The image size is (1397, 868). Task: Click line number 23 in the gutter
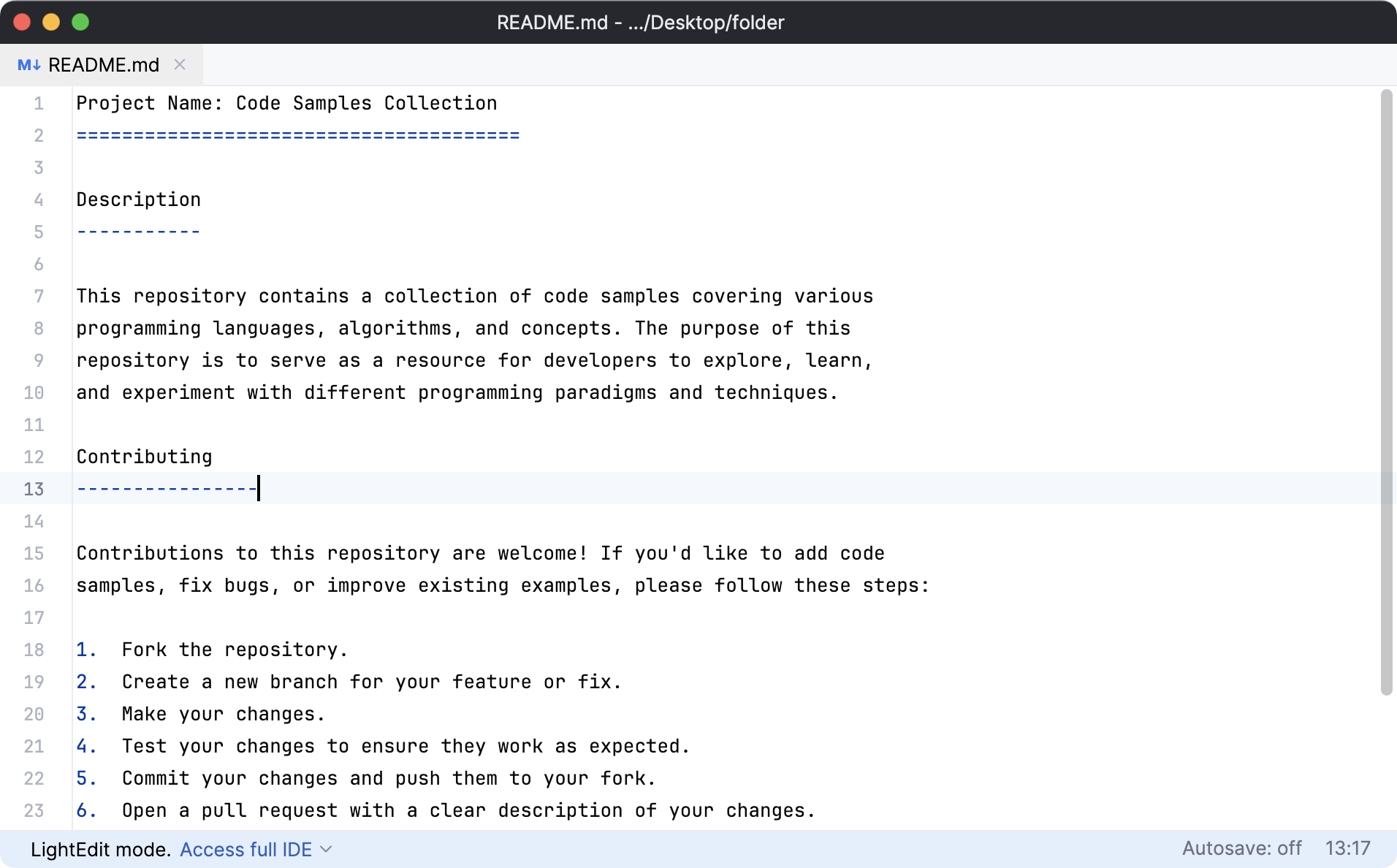[x=34, y=810]
